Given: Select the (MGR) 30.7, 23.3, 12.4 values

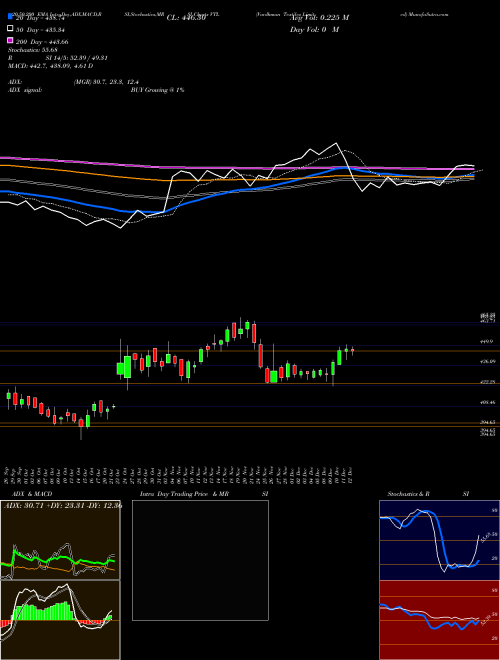Looking at the screenshot, I should pos(106,82).
